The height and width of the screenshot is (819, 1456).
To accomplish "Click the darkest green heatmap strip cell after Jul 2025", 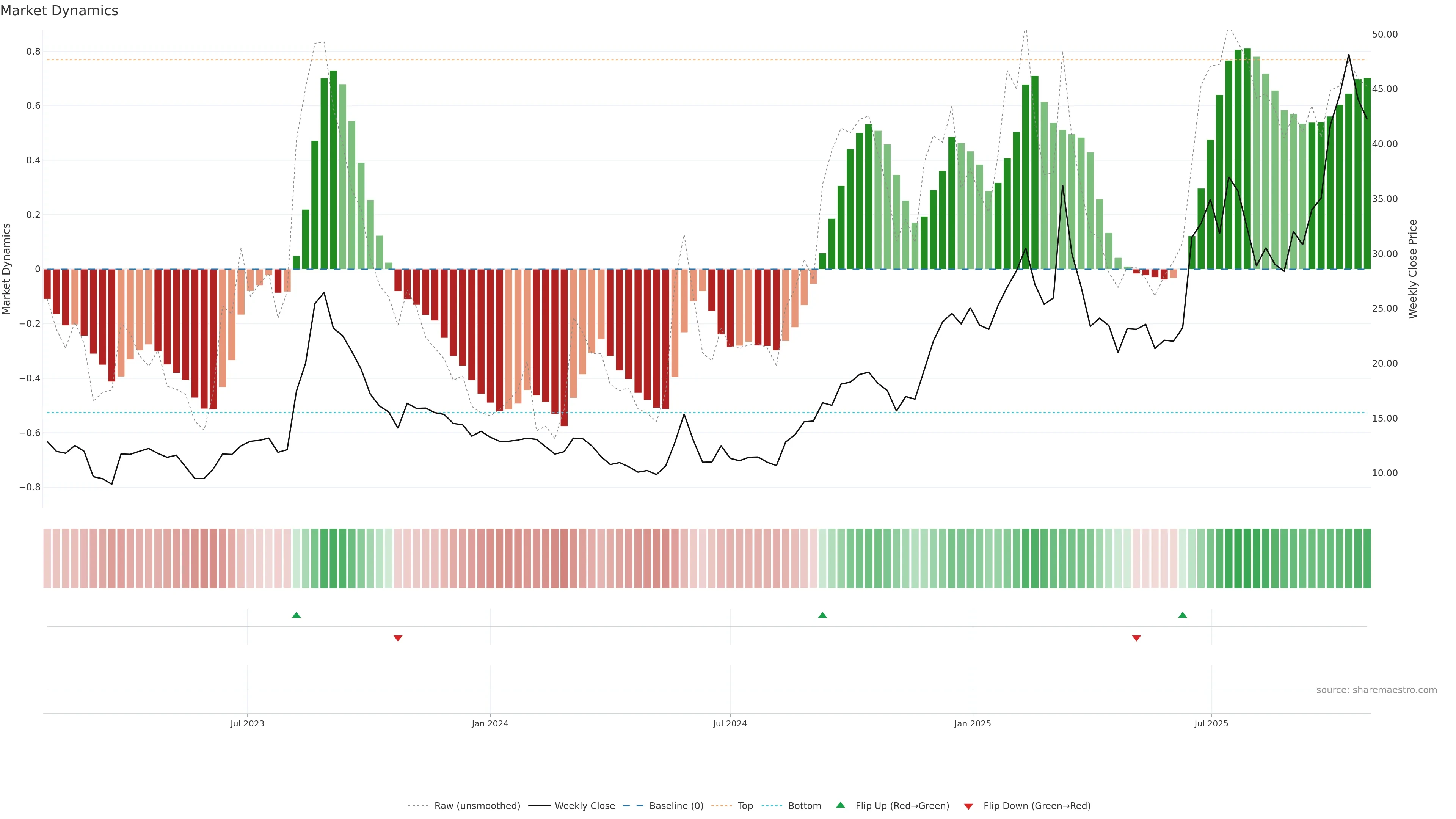I will [x=1247, y=558].
